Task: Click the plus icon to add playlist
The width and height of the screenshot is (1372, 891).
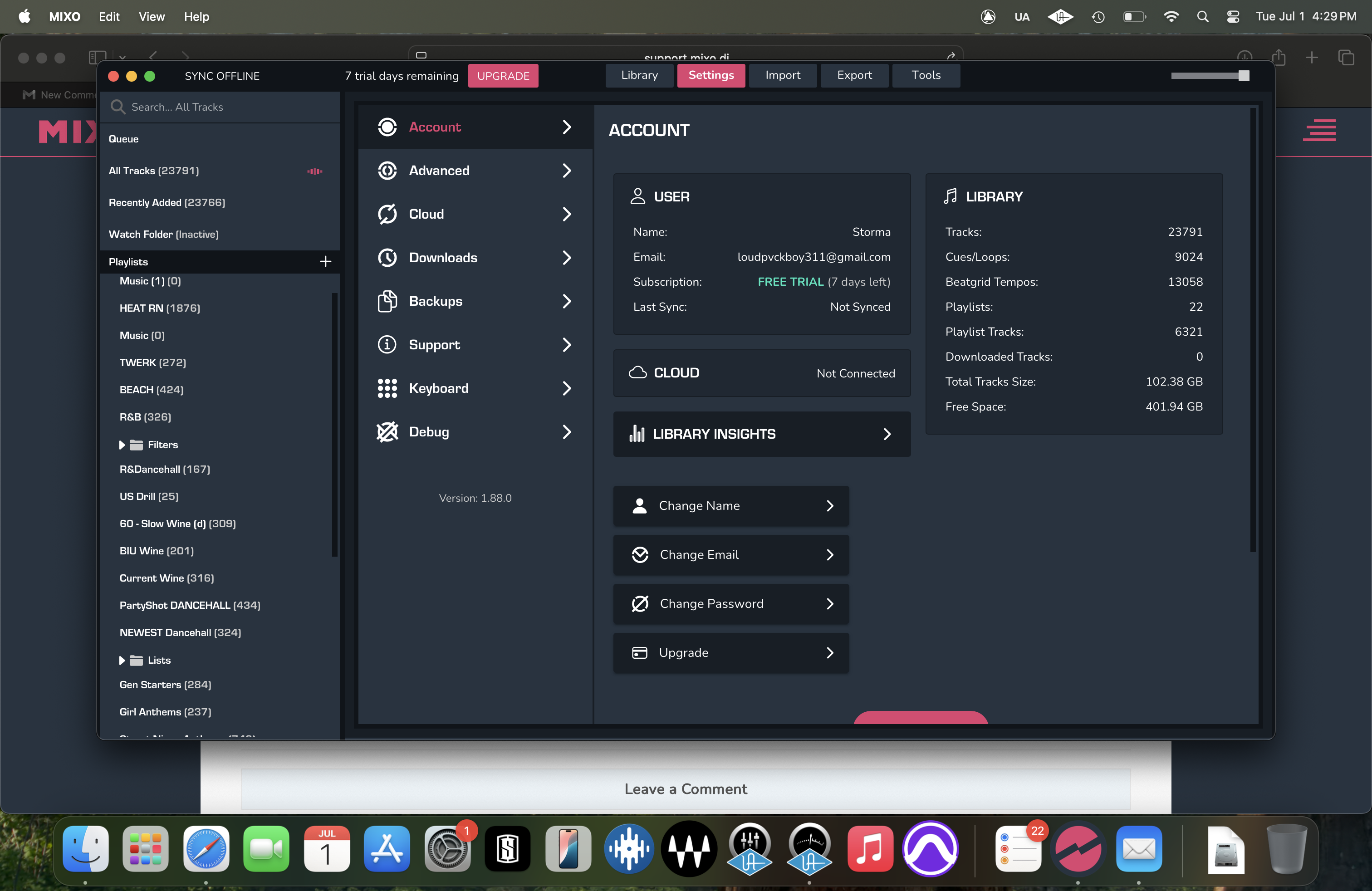Action: coord(325,262)
